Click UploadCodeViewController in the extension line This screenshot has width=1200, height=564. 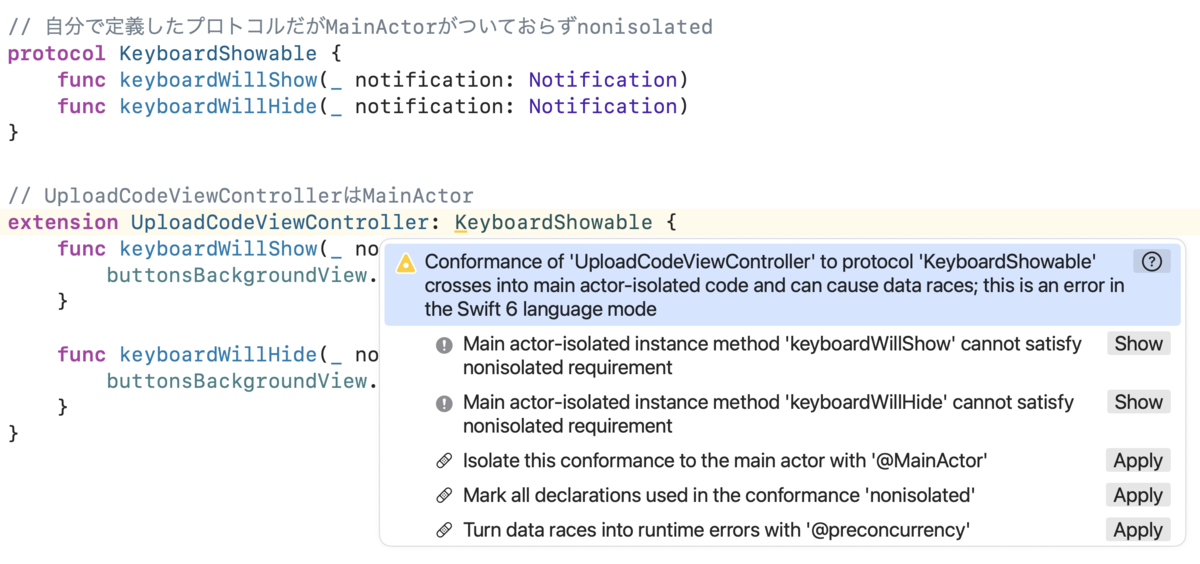point(280,222)
